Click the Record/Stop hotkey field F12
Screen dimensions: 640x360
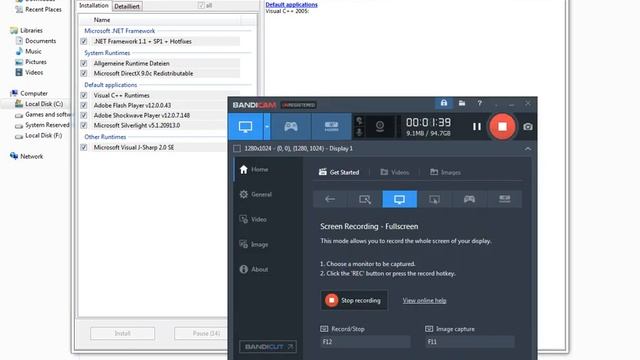(365, 342)
